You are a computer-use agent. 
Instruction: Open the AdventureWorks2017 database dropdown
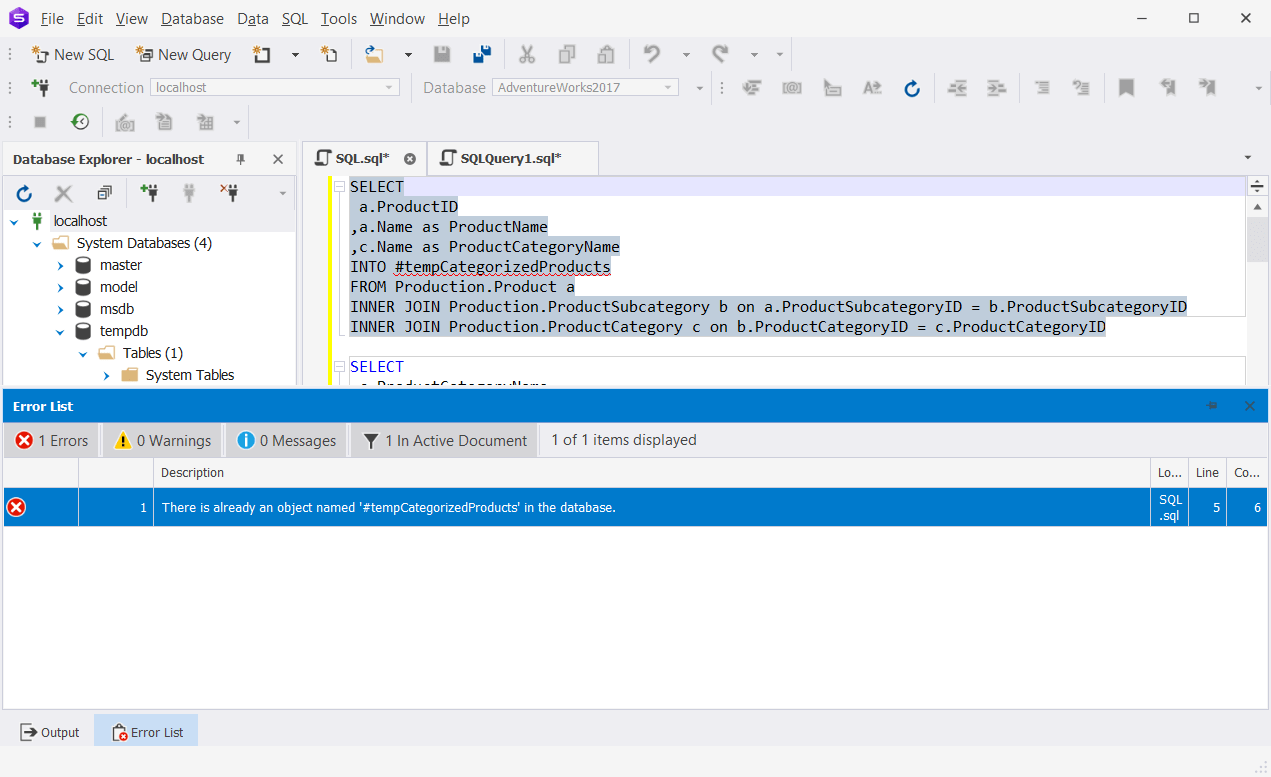click(668, 88)
